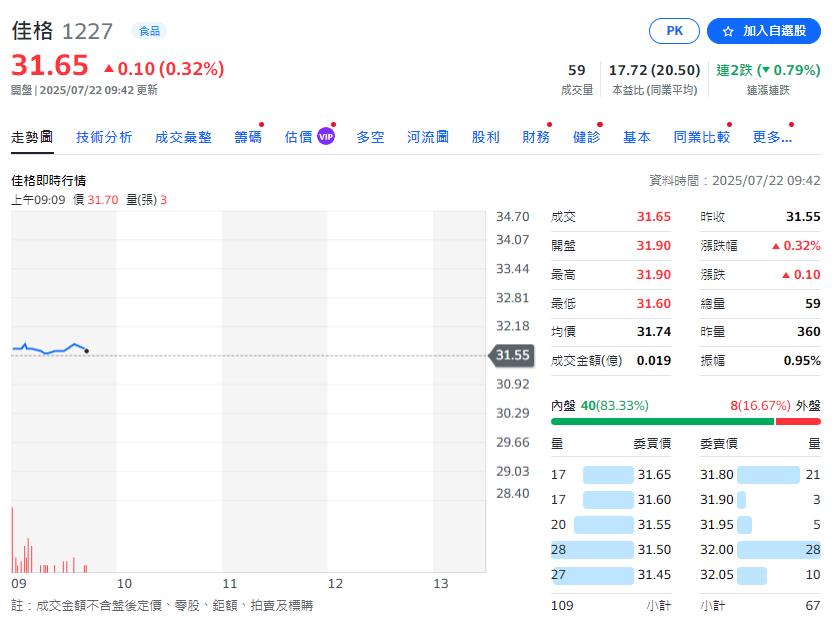
Task: Open the 健診 tab
Action: tap(586, 138)
